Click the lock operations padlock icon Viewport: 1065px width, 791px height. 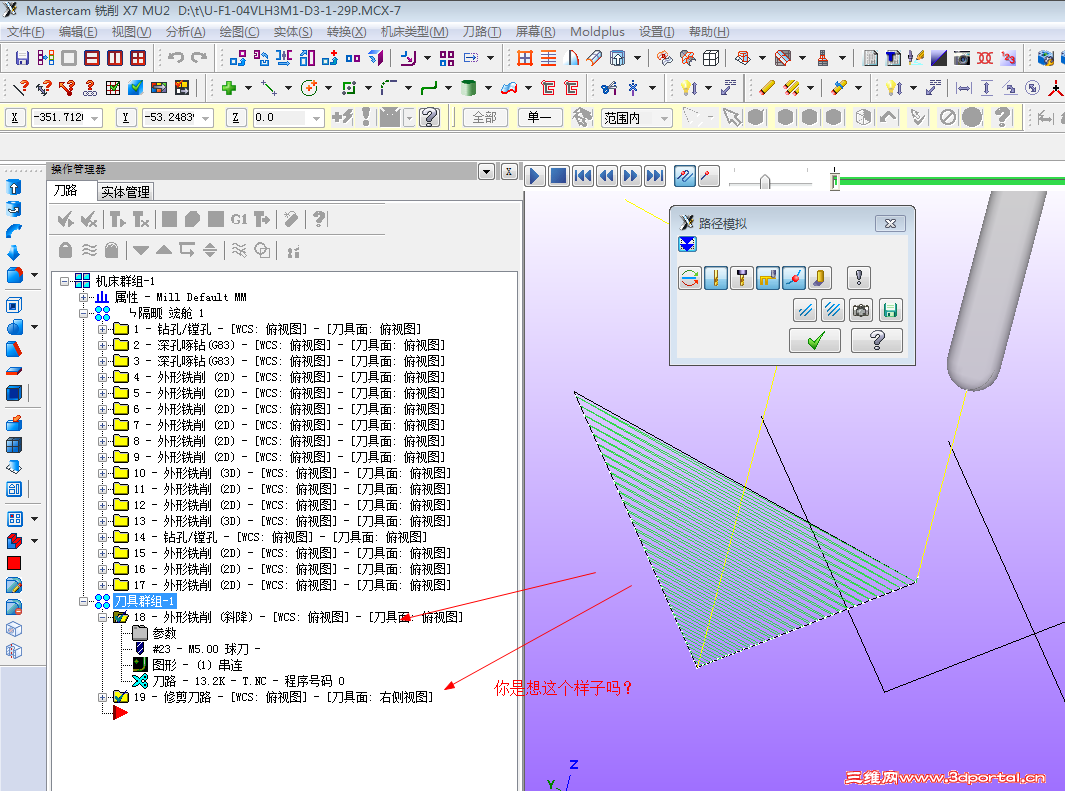(66, 251)
